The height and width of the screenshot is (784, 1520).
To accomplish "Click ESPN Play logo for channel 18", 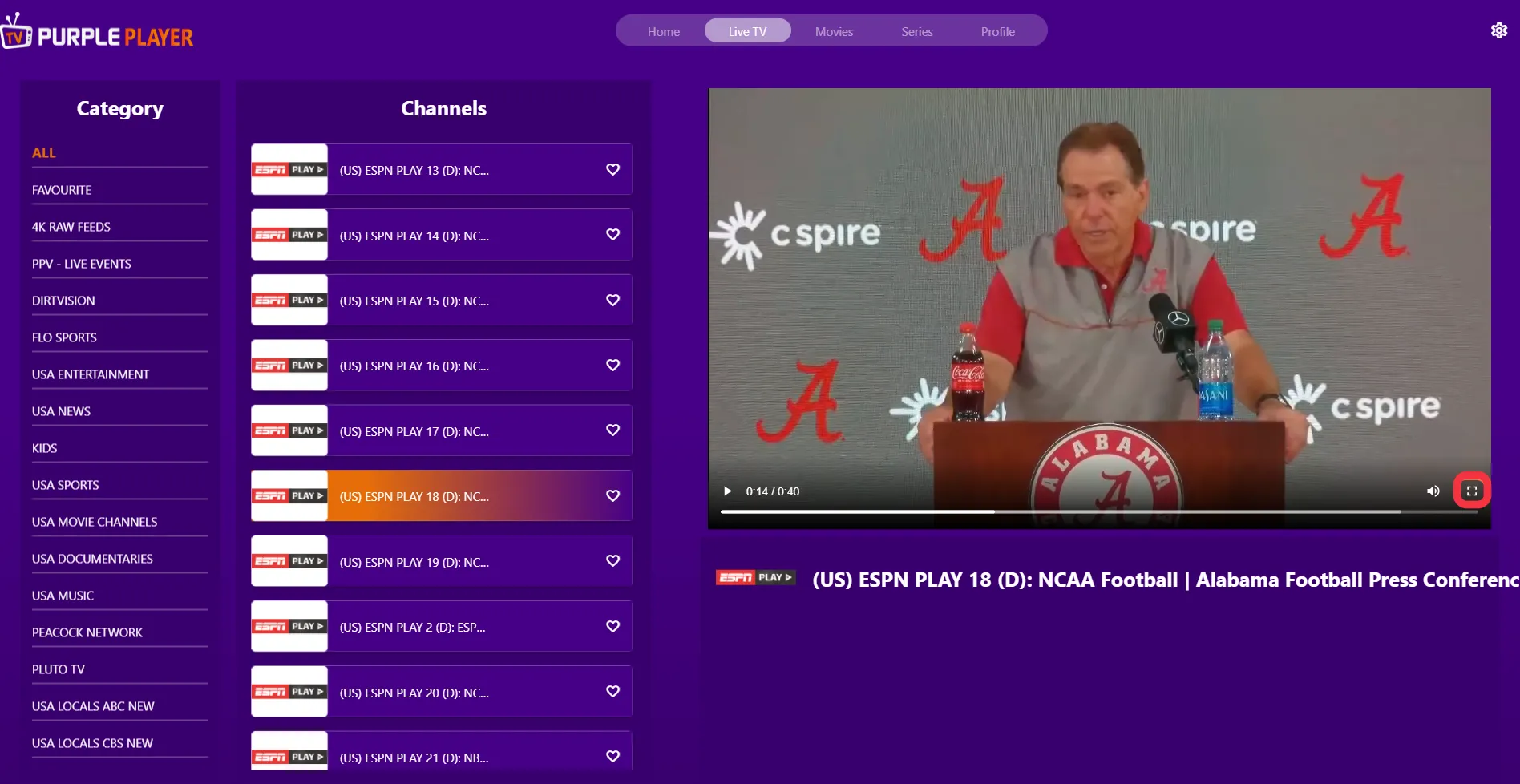I will tap(289, 495).
